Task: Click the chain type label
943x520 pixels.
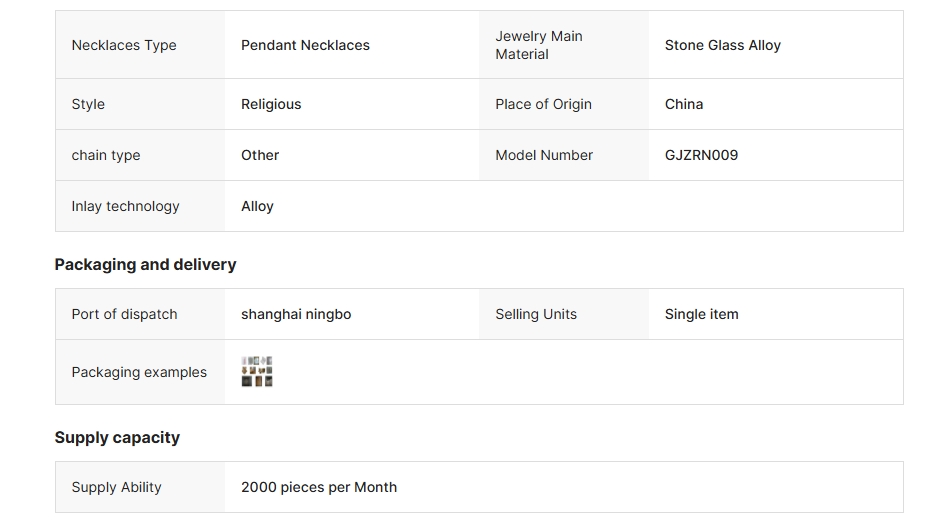Action: click(x=106, y=155)
